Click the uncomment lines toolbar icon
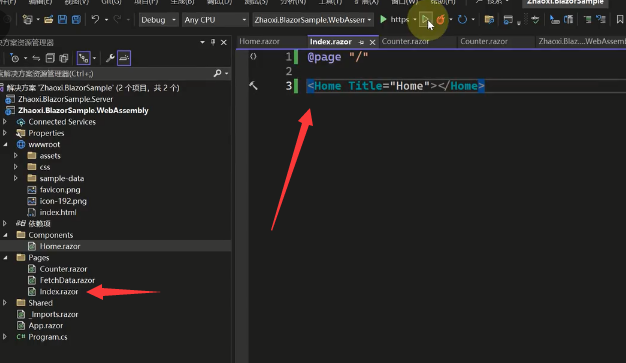 [x=600, y=19]
